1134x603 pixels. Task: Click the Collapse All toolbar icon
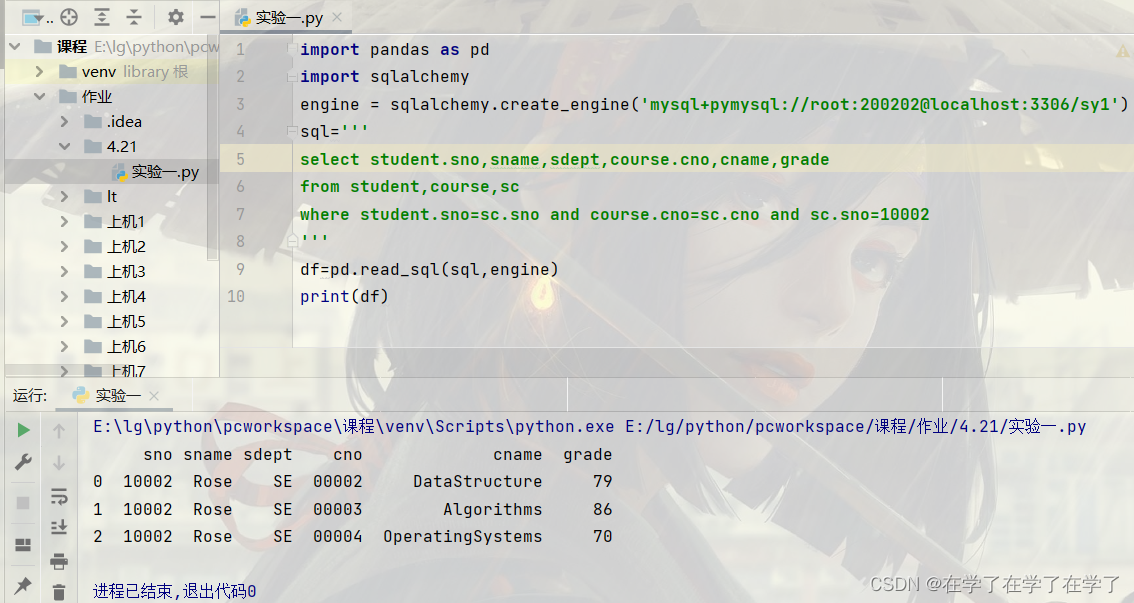coord(134,17)
